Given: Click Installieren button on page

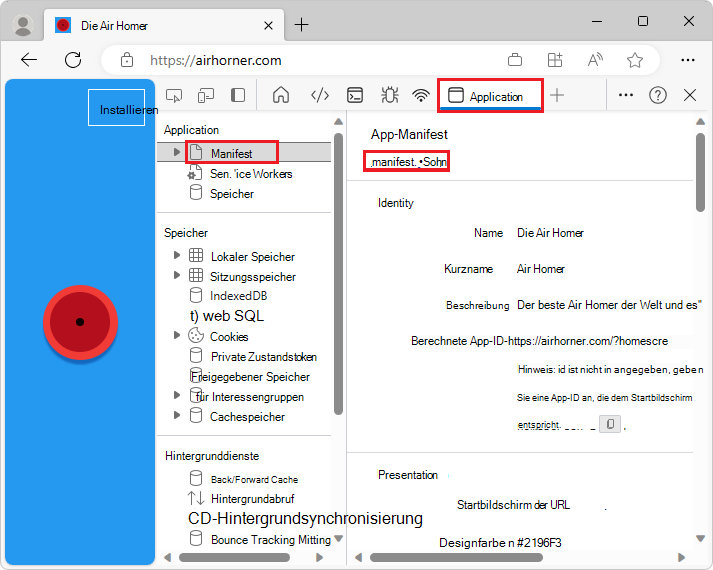Looking at the screenshot, I should 117,108.
